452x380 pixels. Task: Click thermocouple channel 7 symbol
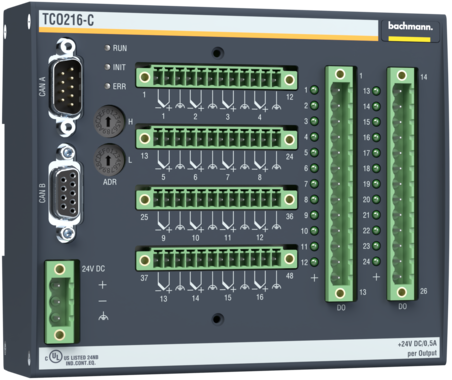click(x=228, y=161)
